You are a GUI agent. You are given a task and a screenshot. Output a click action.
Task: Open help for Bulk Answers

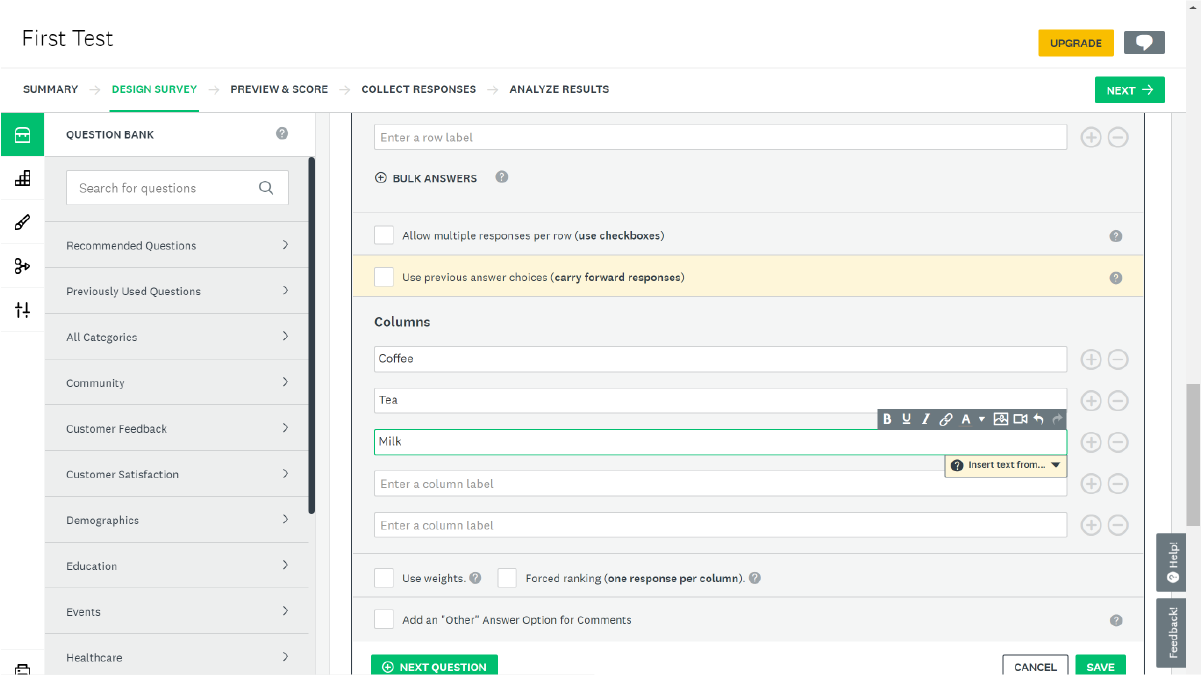pyautogui.click(x=502, y=177)
